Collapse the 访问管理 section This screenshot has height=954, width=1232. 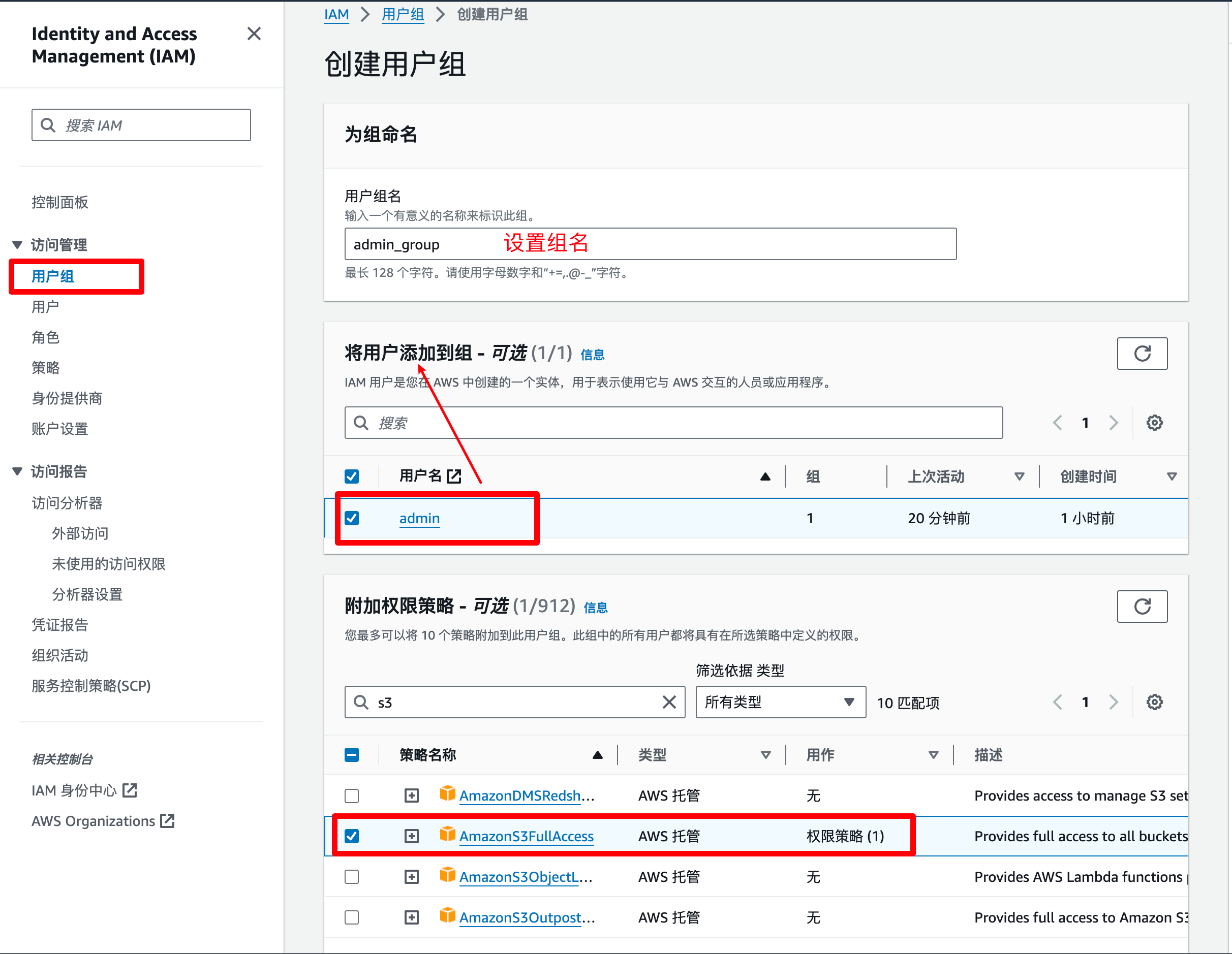(x=17, y=245)
